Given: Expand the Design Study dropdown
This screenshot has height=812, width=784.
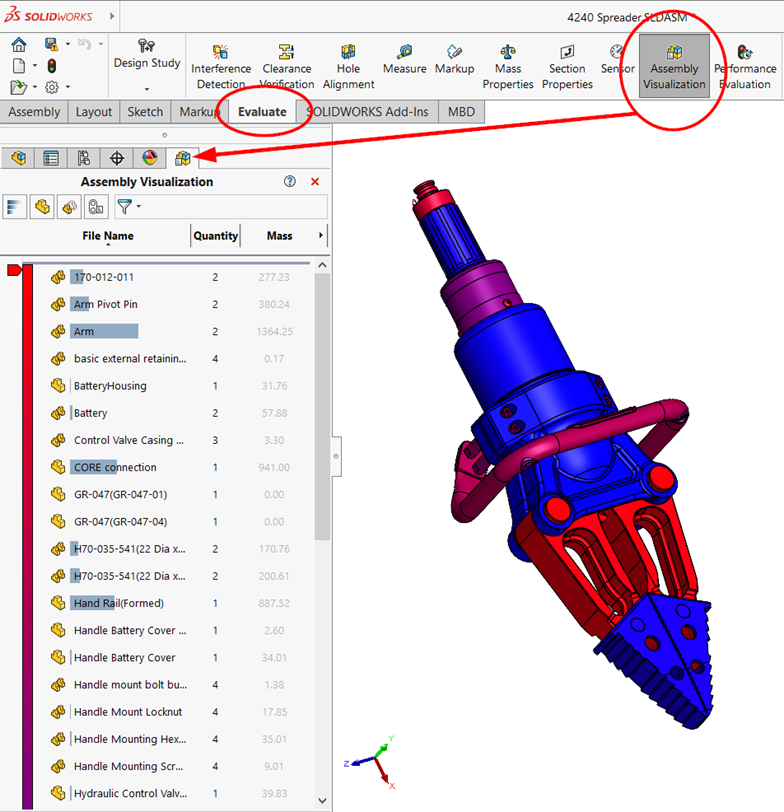Looking at the screenshot, I should [147, 89].
